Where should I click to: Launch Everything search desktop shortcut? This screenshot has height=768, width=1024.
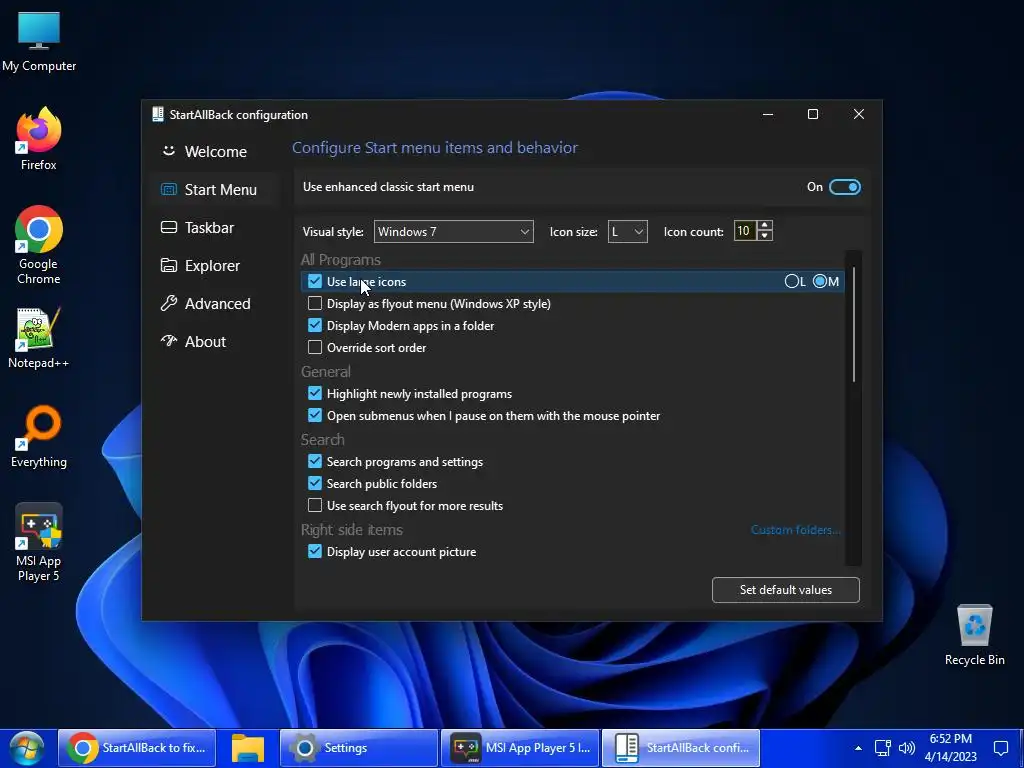click(39, 436)
